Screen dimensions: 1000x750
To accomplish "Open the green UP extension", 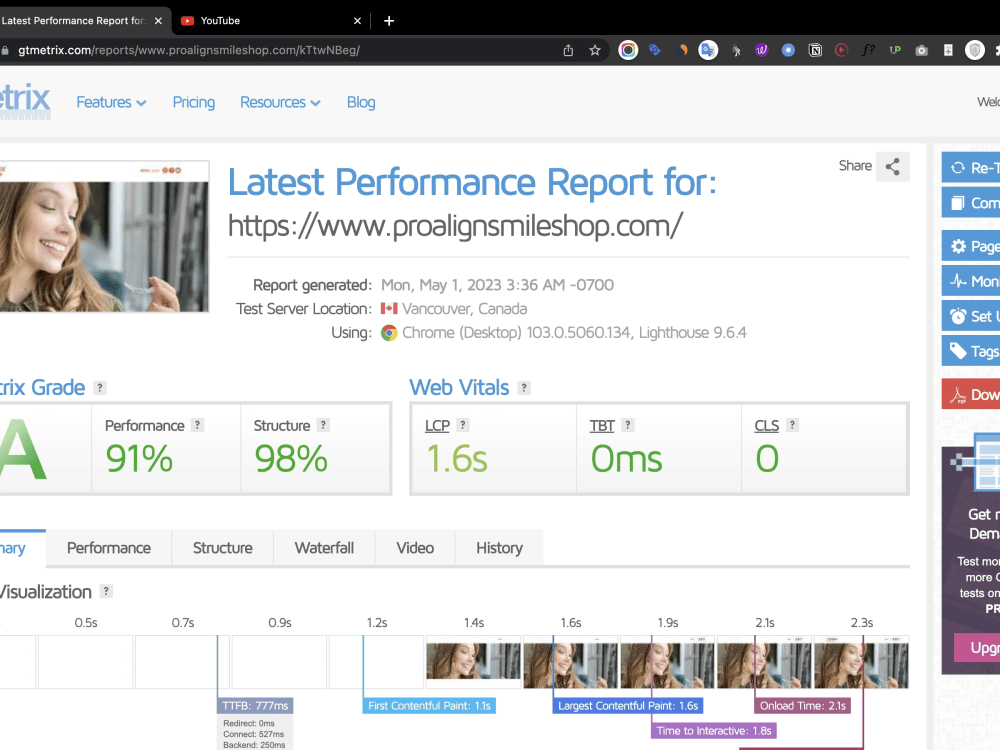I will [x=895, y=50].
